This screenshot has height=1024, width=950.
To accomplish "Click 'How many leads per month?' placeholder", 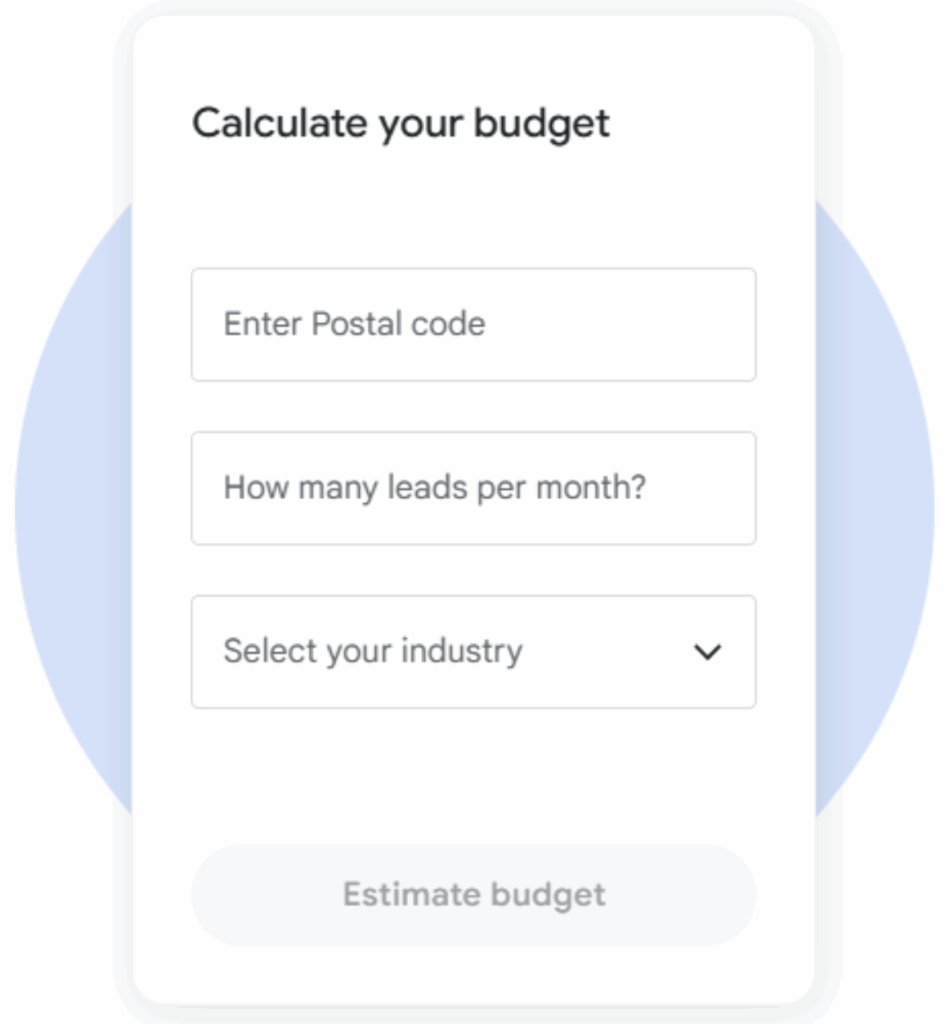I will coord(434,488).
